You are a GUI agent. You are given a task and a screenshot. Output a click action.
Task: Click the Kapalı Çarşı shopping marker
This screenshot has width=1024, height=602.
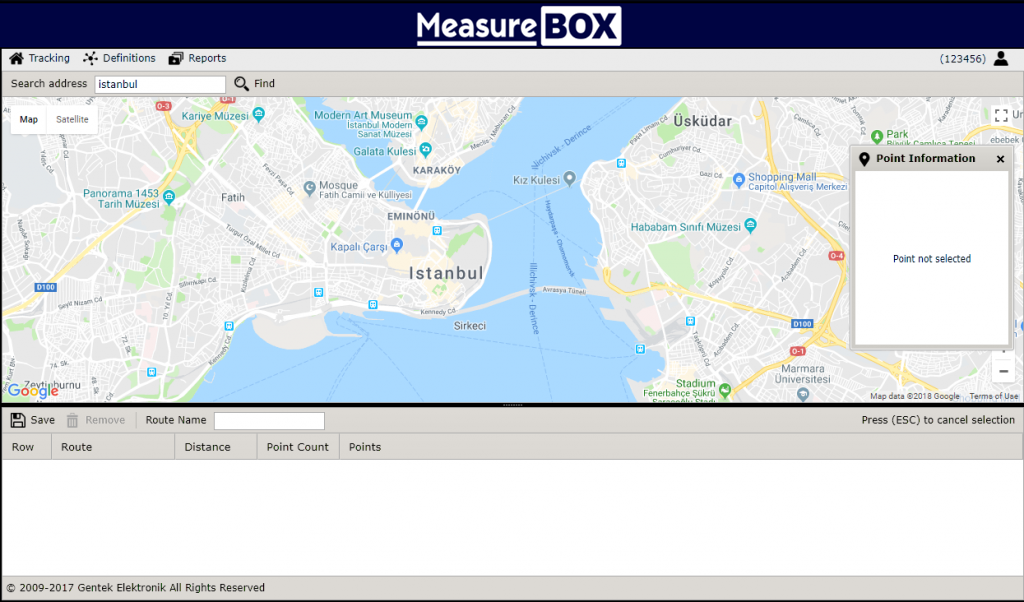tap(398, 244)
